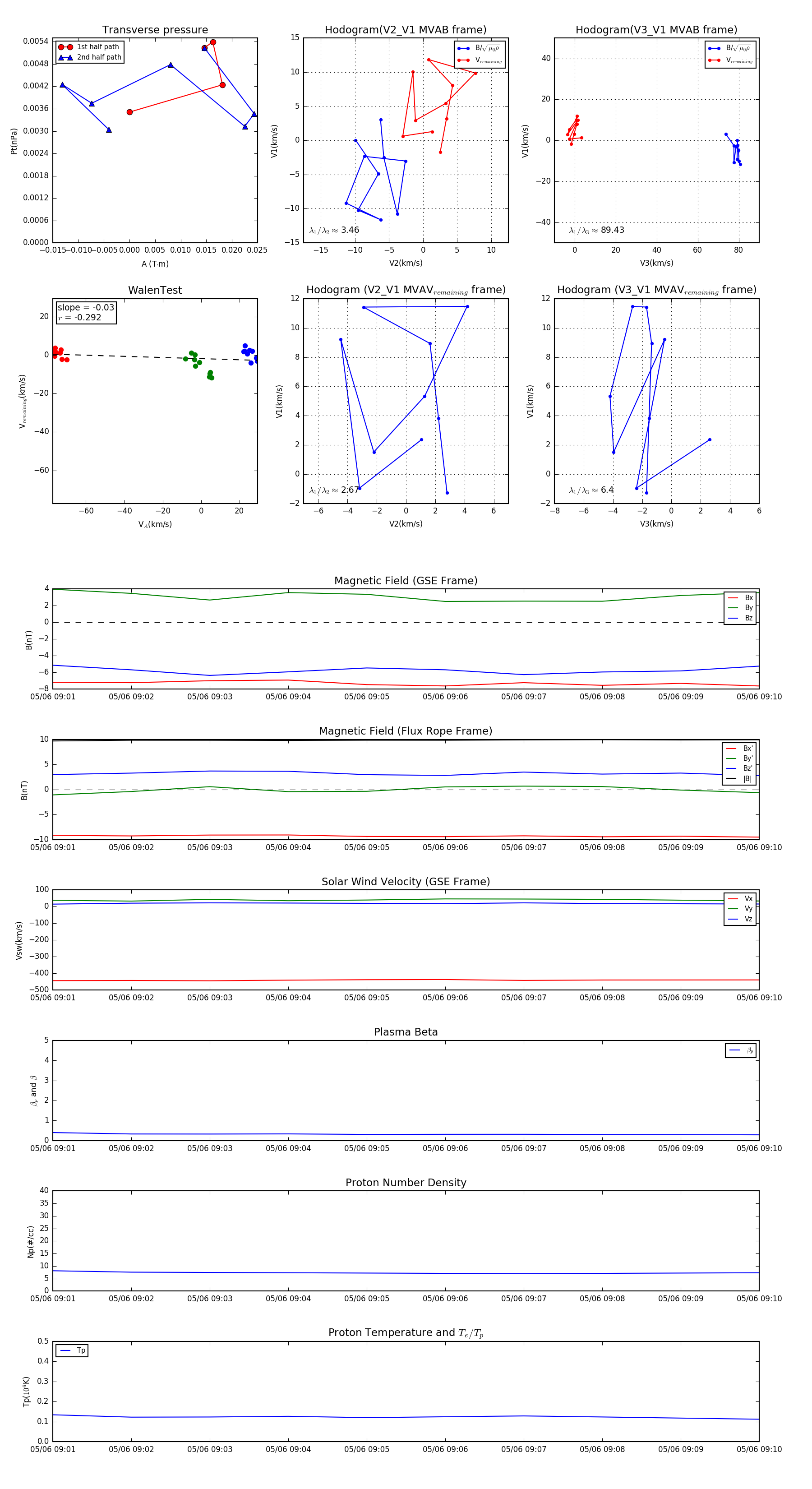Click the B(nT) y-axis label of the Flux Rope Frame plot
This screenshot has height=1489, width=812.
[x=24, y=790]
